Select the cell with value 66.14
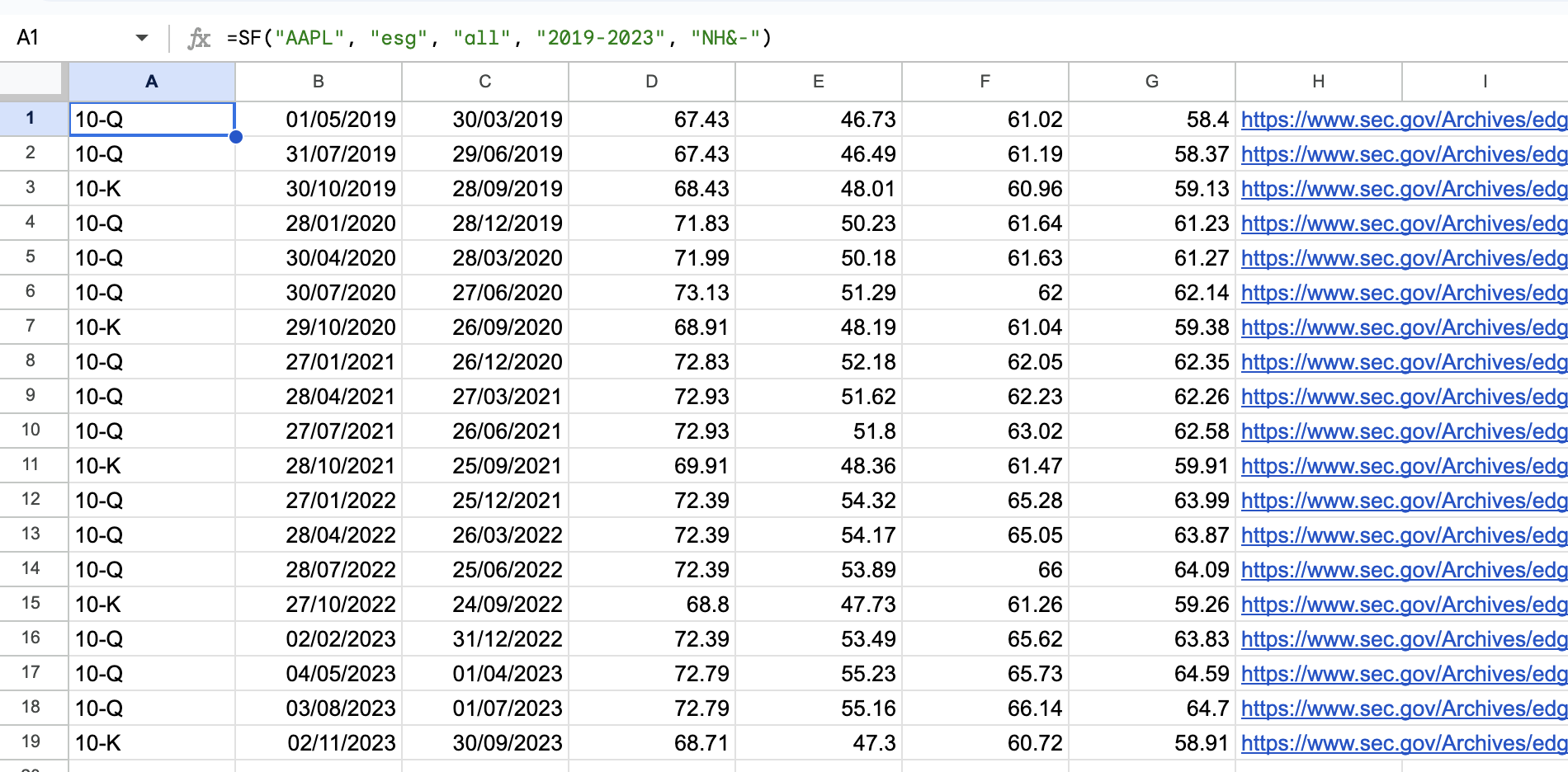 [985, 708]
